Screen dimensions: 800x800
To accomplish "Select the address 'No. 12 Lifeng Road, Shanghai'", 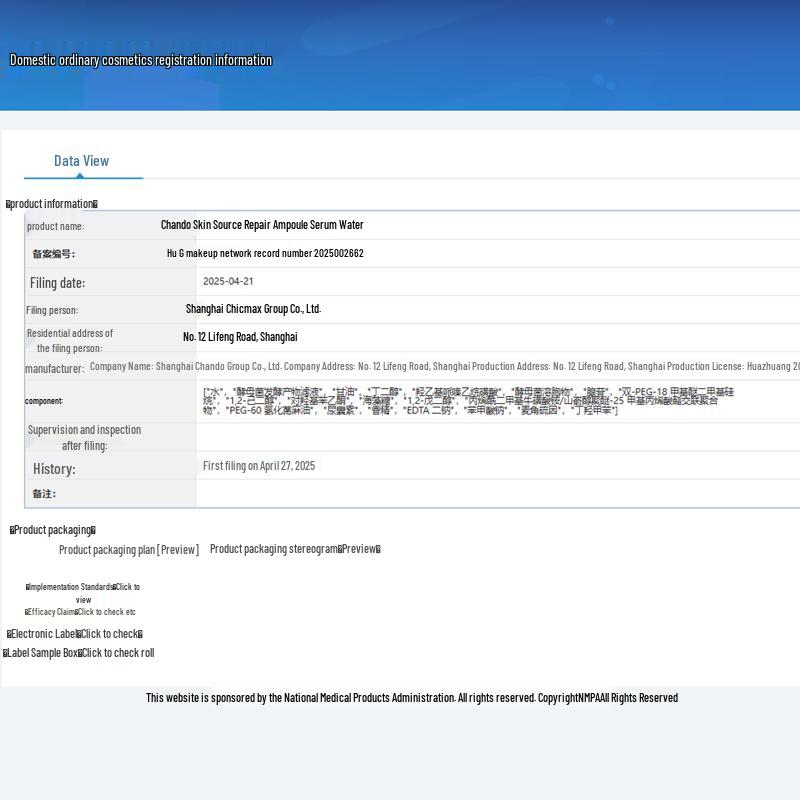I will coord(240,337).
